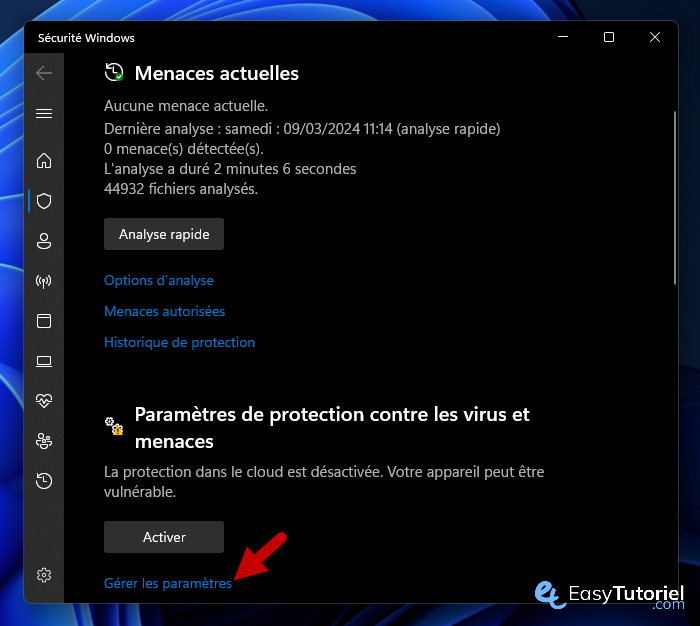Open account protection person icon
The image size is (700, 626).
44,241
